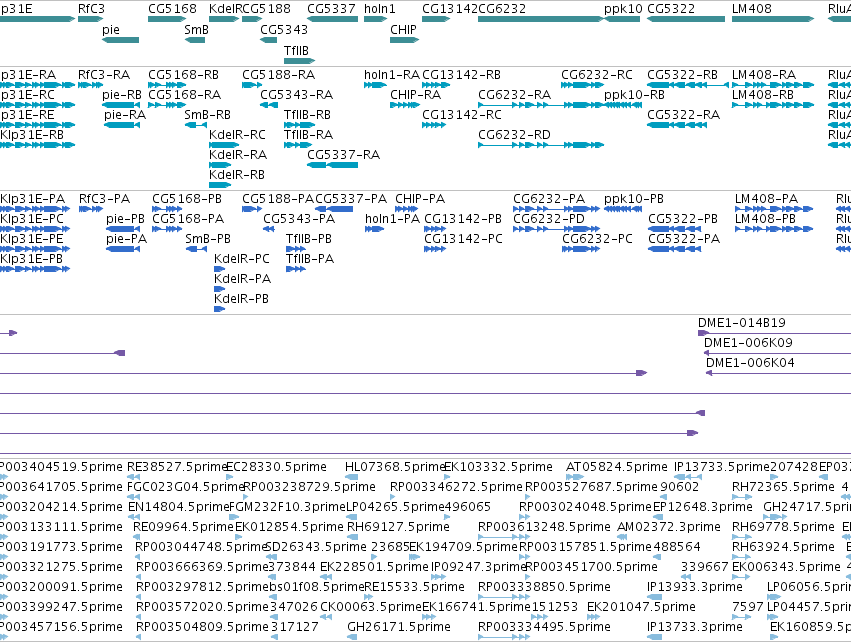
Task: Select the CG5322 gene glyph
Action: [x=686, y=19]
